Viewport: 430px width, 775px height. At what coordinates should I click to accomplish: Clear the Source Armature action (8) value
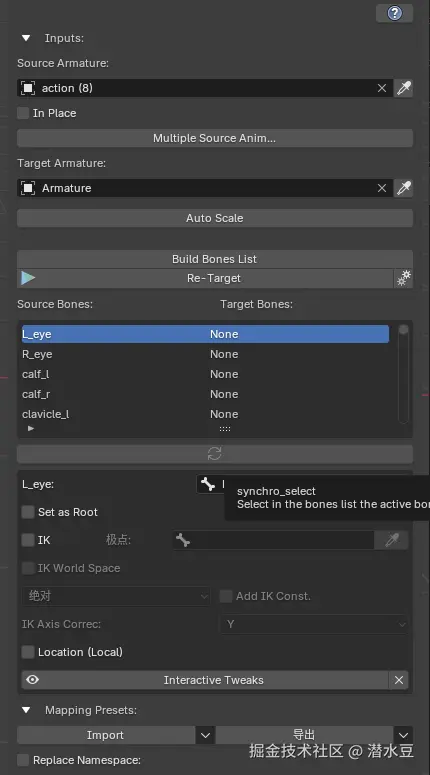coord(382,88)
